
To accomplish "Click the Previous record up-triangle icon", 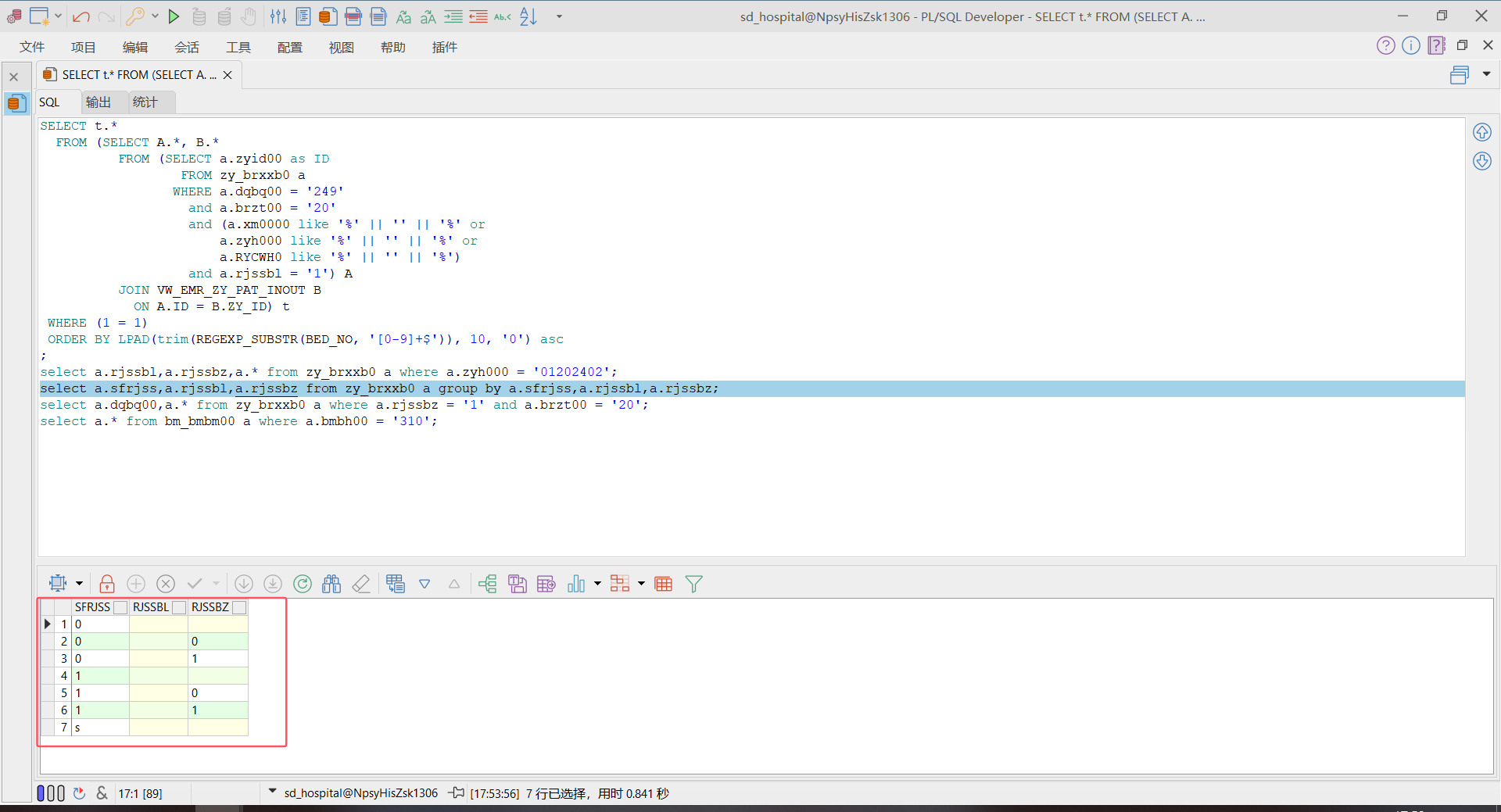I will coord(454,584).
